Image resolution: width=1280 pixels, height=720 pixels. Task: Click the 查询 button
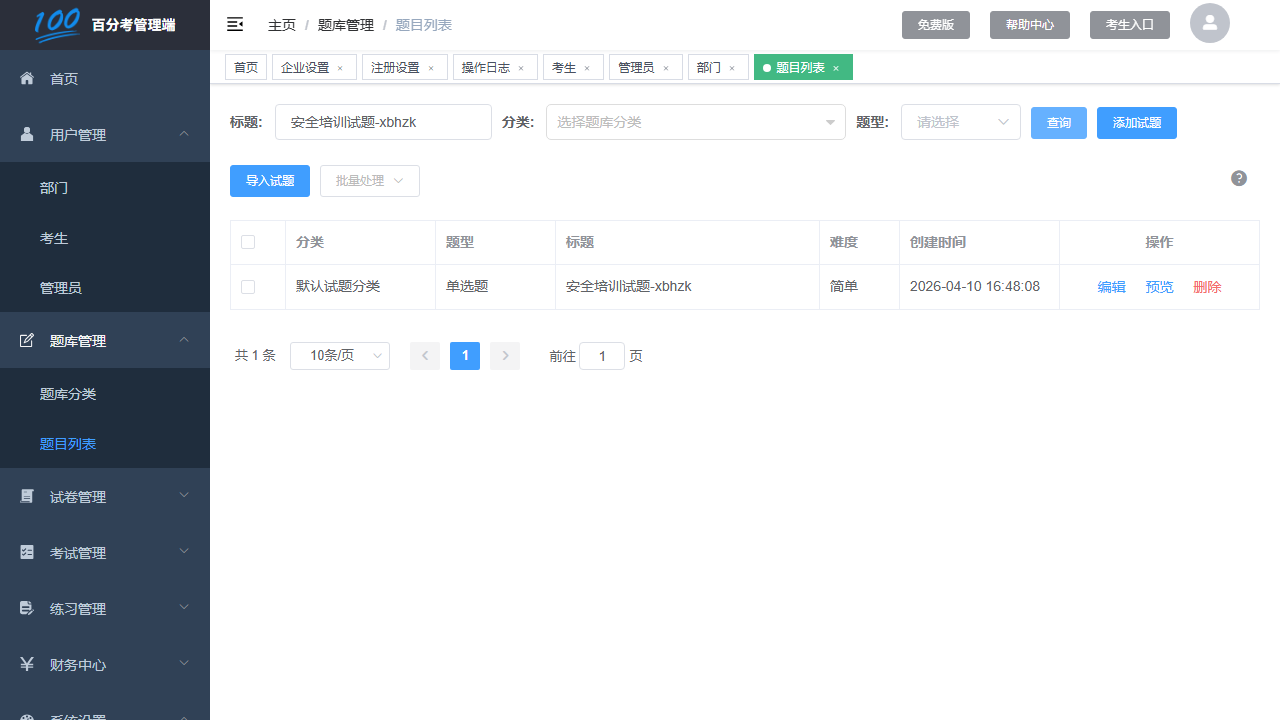(1059, 123)
